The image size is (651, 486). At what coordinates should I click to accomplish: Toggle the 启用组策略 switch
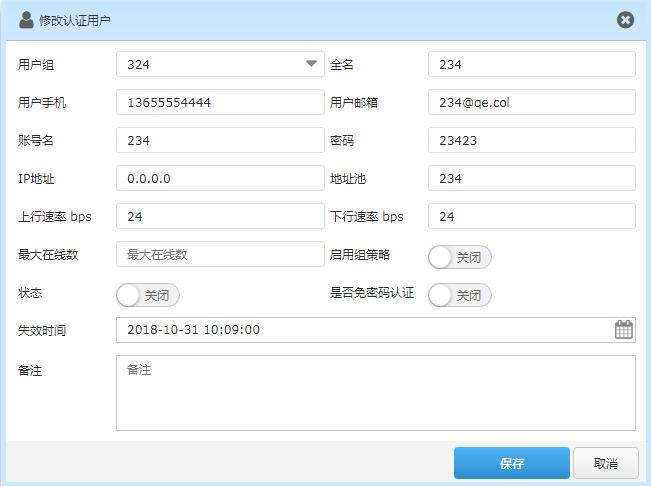460,257
